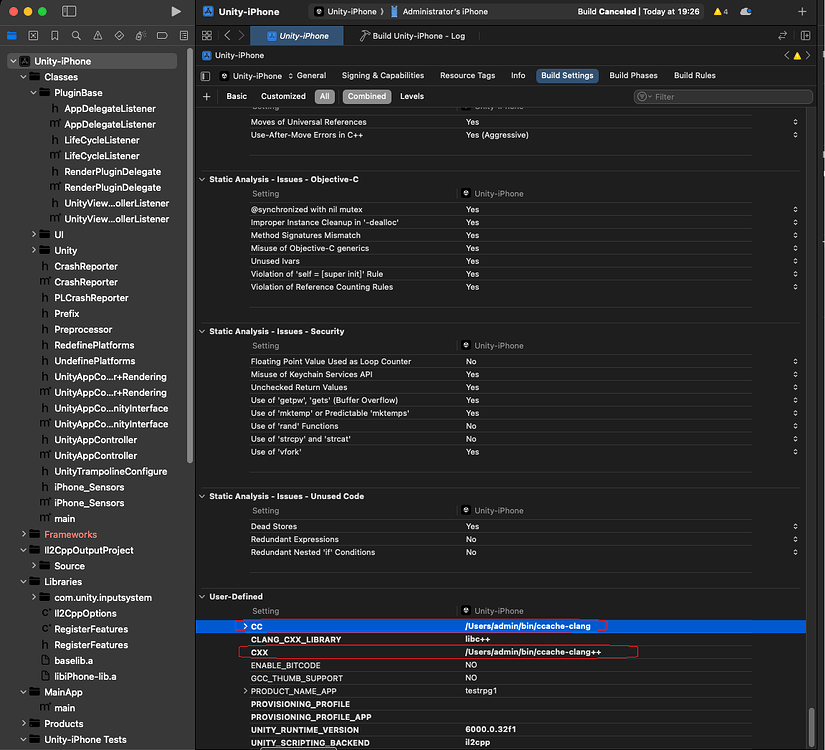Open the Bookmark navigator icon
Image resolution: width=825 pixels, height=750 pixels.
(x=55, y=35)
